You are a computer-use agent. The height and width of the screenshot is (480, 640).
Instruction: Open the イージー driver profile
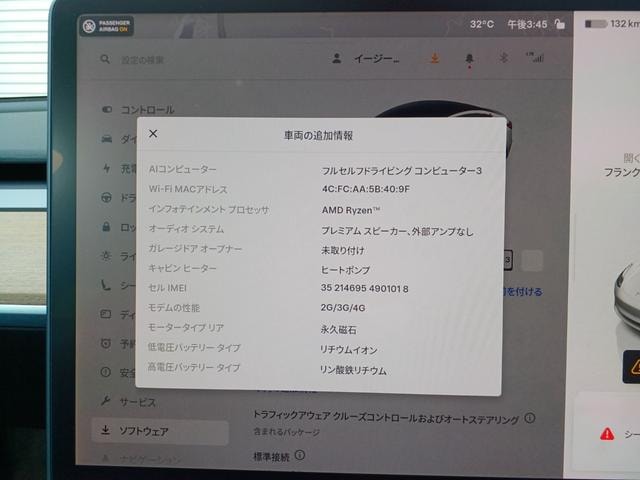coord(366,59)
